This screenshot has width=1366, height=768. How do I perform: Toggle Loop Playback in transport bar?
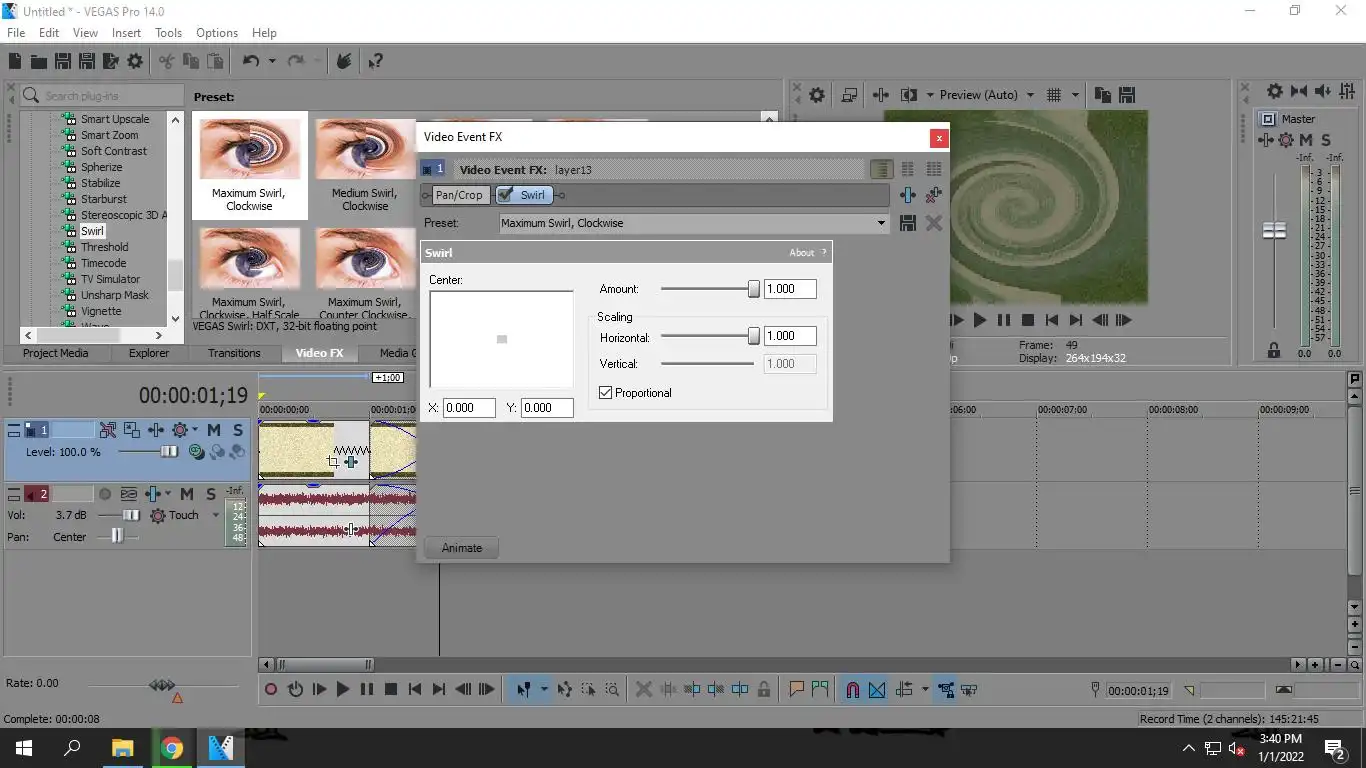coord(295,689)
